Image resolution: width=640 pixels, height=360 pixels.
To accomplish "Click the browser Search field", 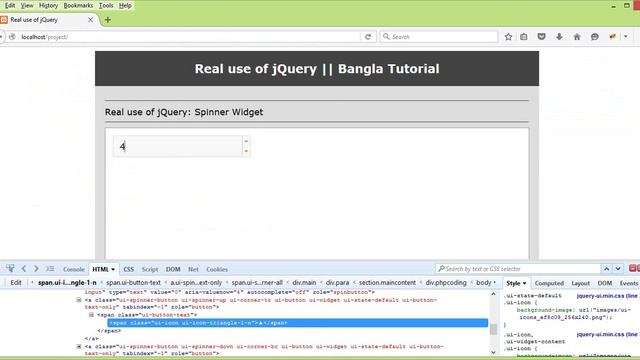I will [x=439, y=37].
